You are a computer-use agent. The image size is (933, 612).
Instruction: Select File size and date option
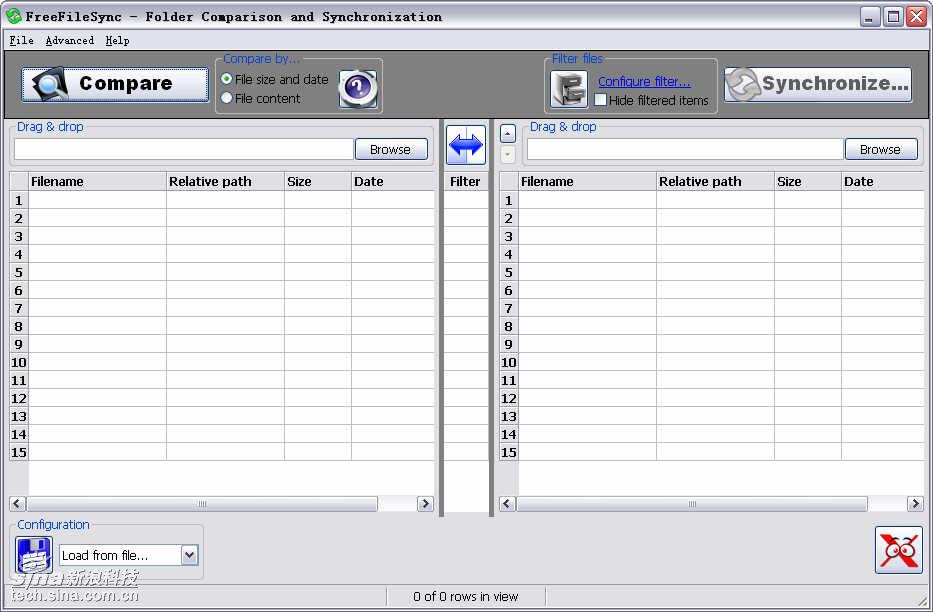274,79
